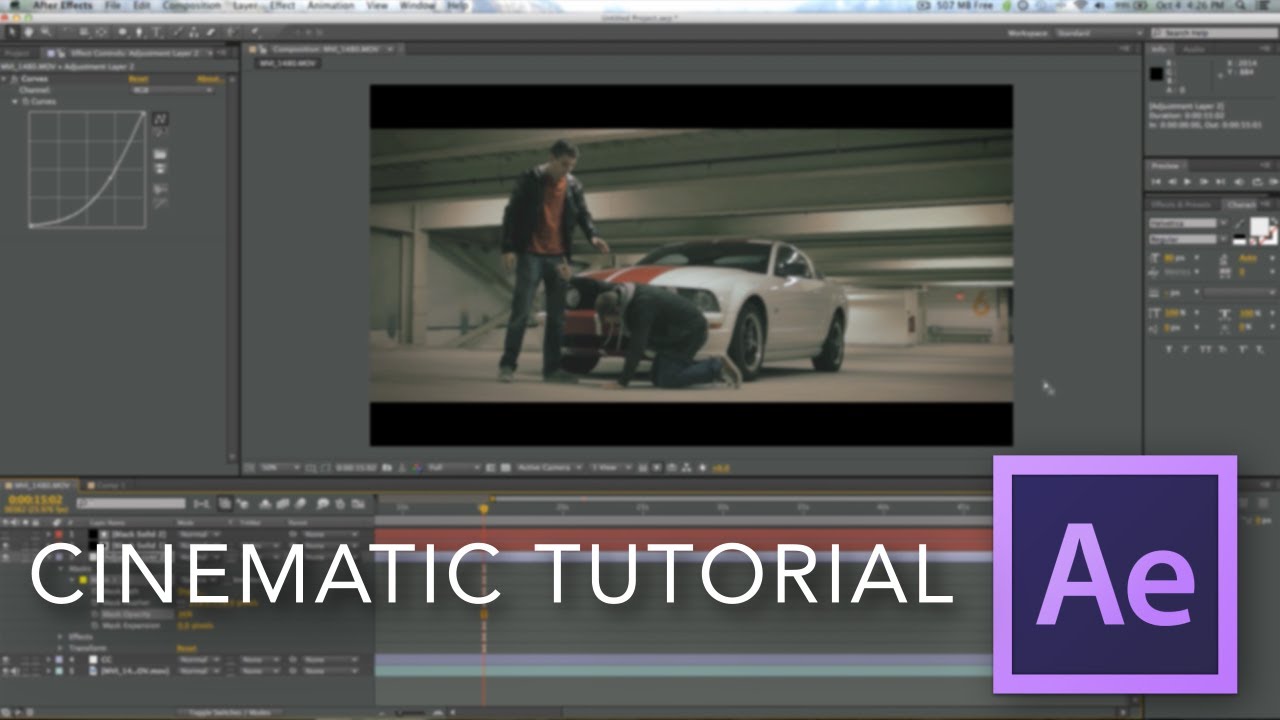Click Reset next to Transform
This screenshot has width=1280, height=720.
pos(186,648)
